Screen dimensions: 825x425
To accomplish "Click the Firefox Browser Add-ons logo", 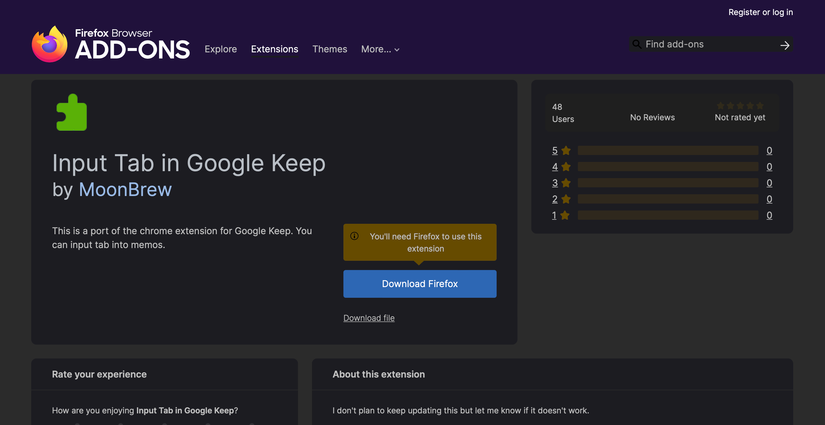I will [110, 44].
